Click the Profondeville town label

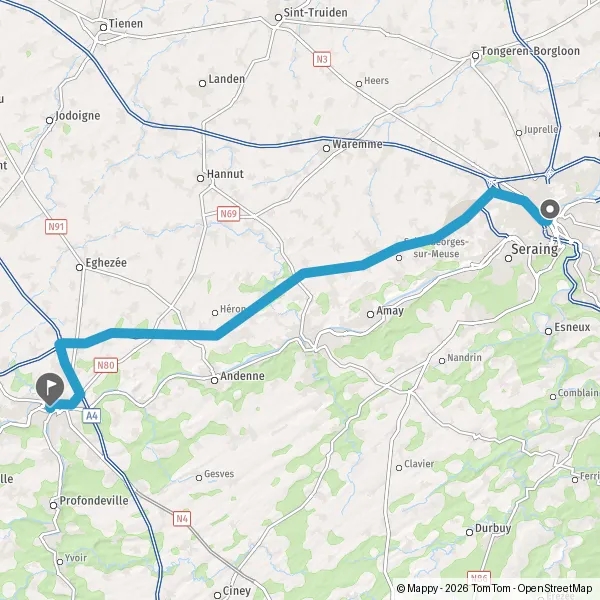tap(94, 501)
